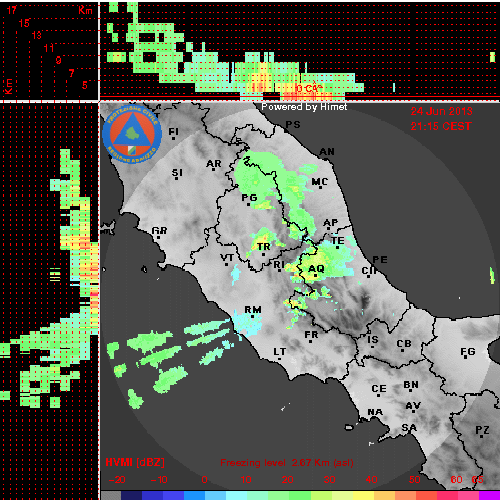500x500 pixels.
Task: Click the 15 km altitude label
Action: 24,23
